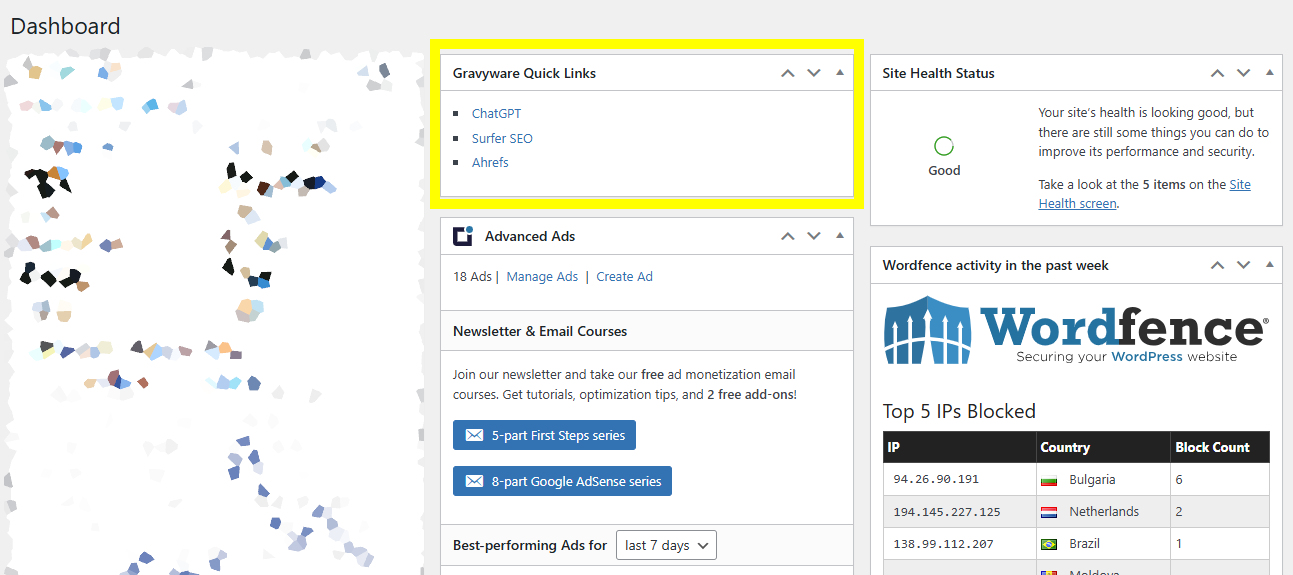Click the Best-performing Ads for label

tap(530, 545)
